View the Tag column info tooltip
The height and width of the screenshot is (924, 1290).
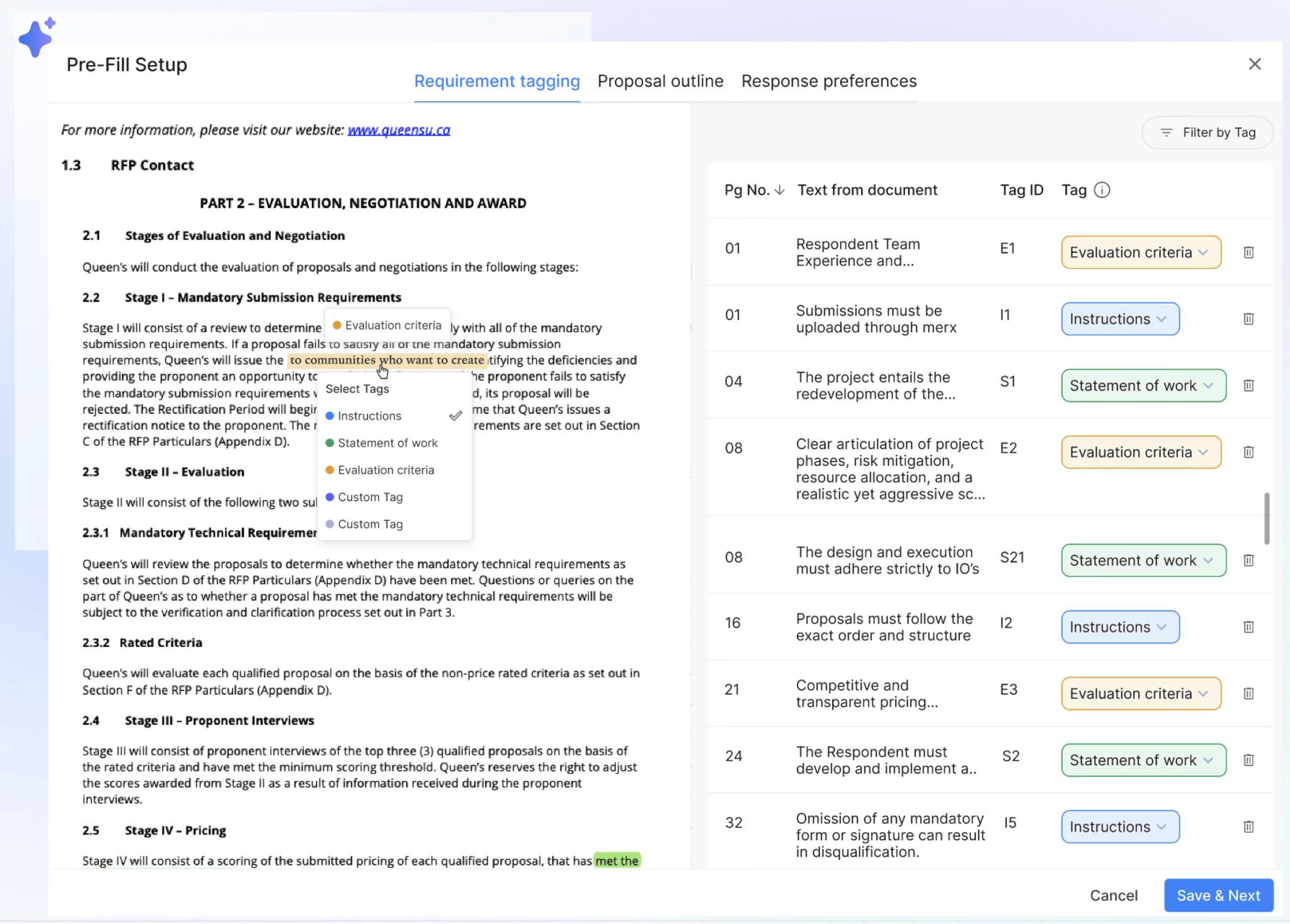coord(1101,190)
